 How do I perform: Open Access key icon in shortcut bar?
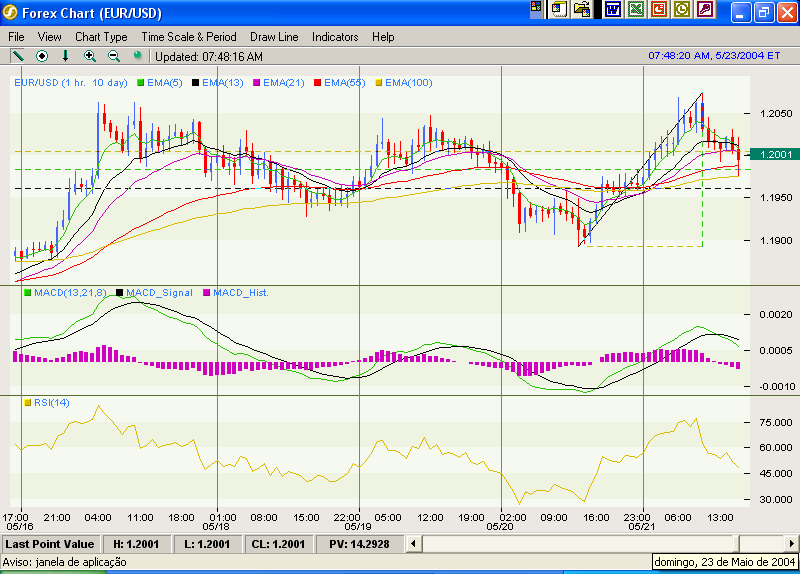point(706,10)
